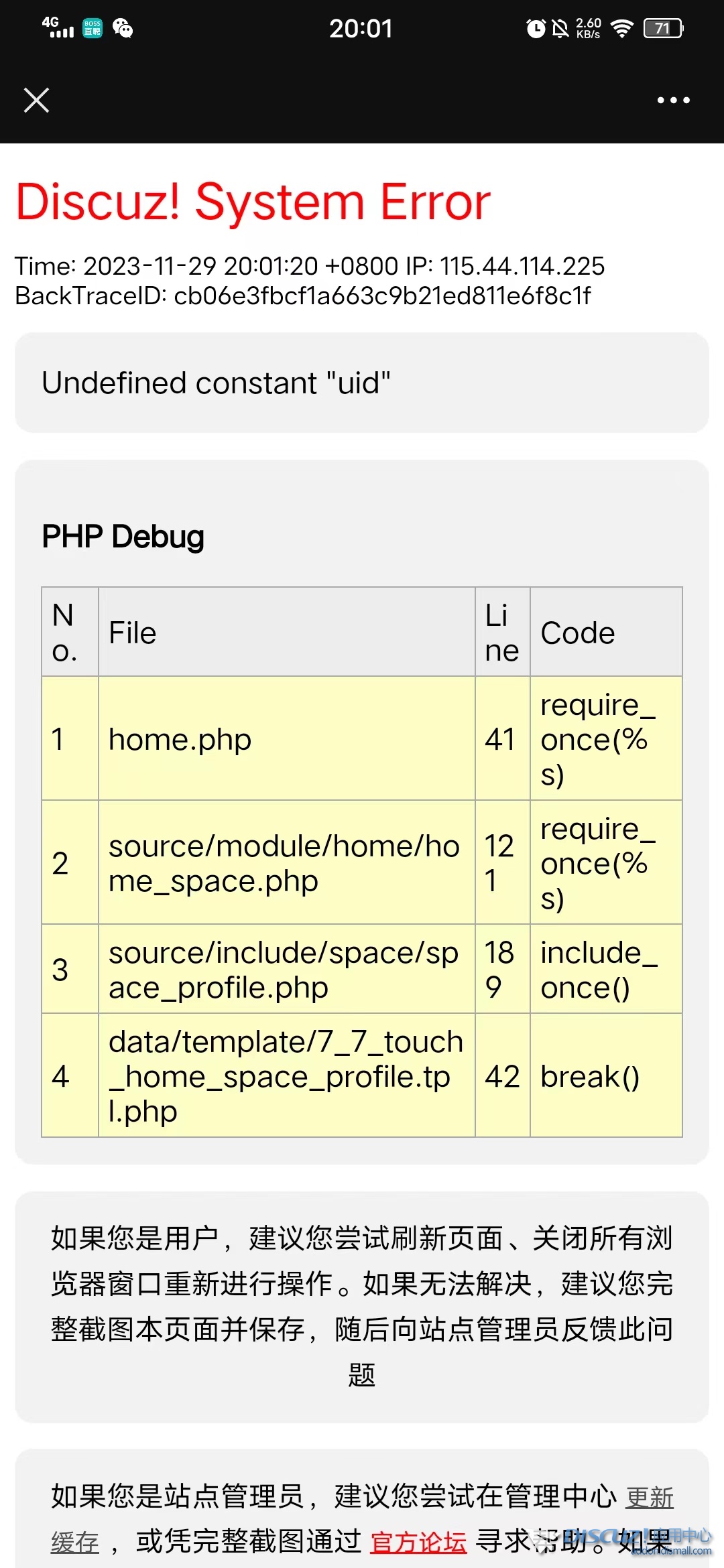Tap the muted bell status icon
The width and height of the screenshot is (724, 1568).
[560, 28]
